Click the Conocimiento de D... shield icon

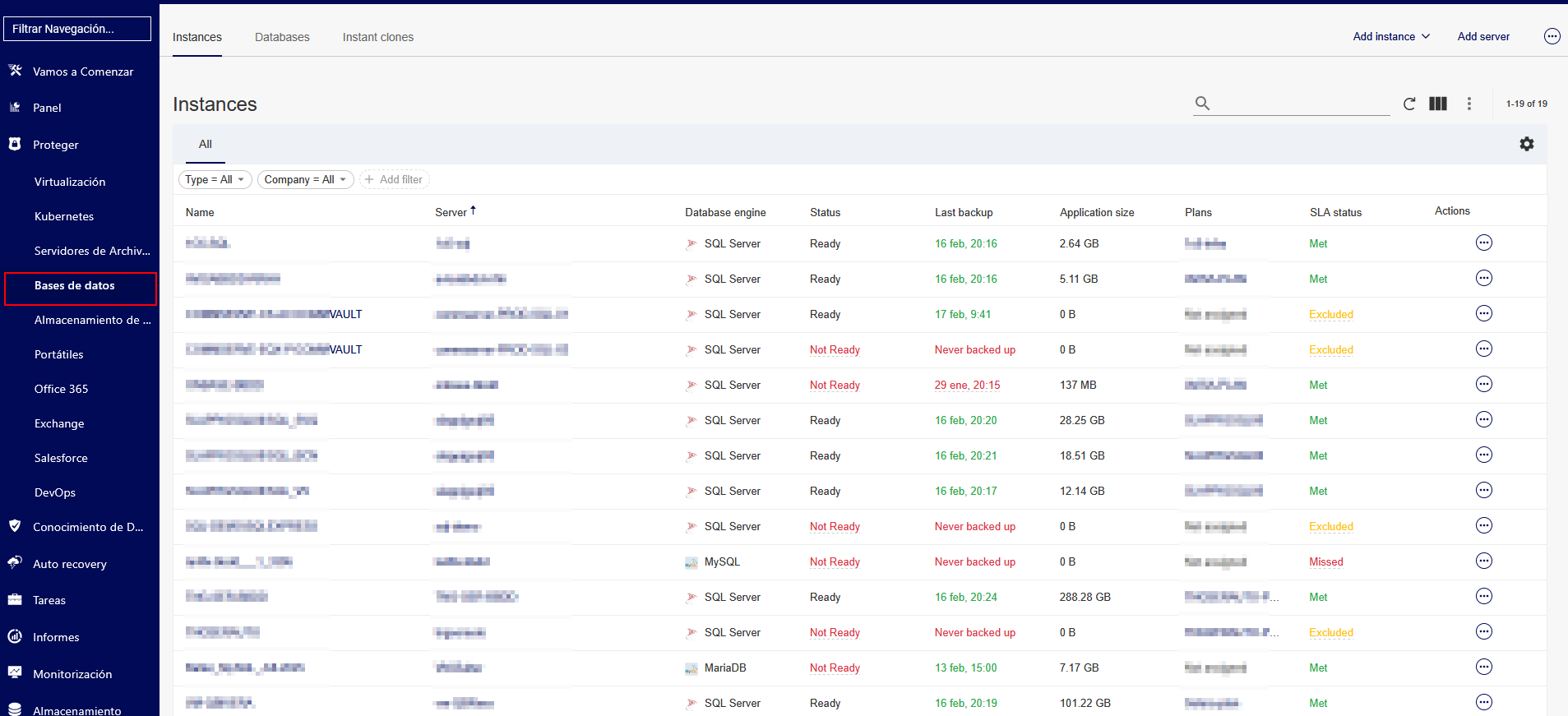pos(15,526)
